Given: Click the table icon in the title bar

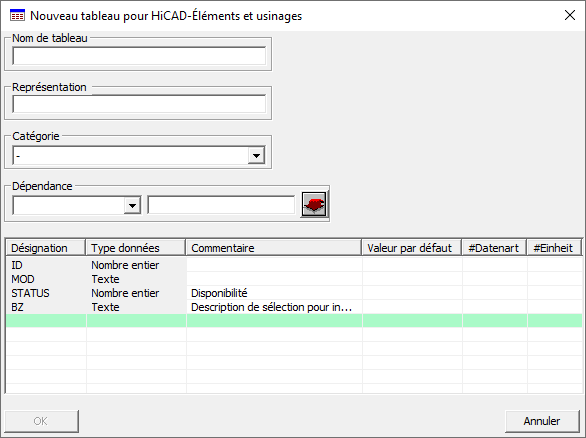Looking at the screenshot, I should point(17,15).
